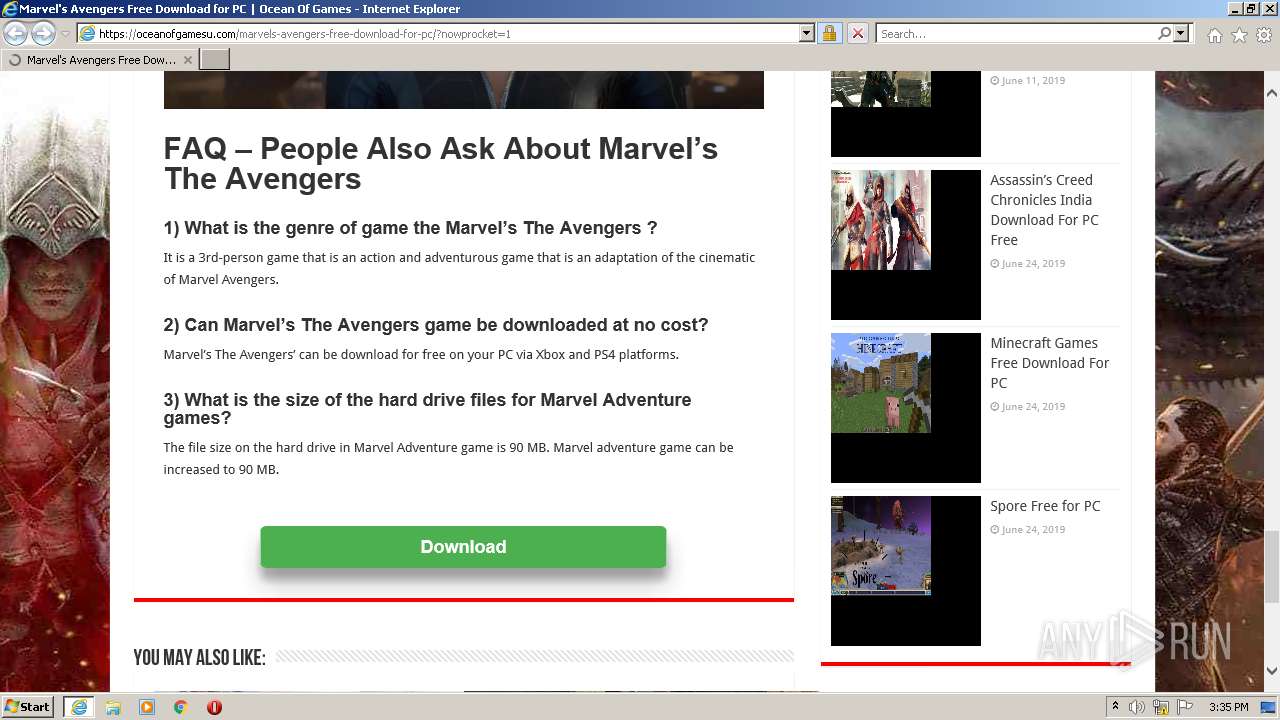Click the security lock icon

click(x=829, y=34)
